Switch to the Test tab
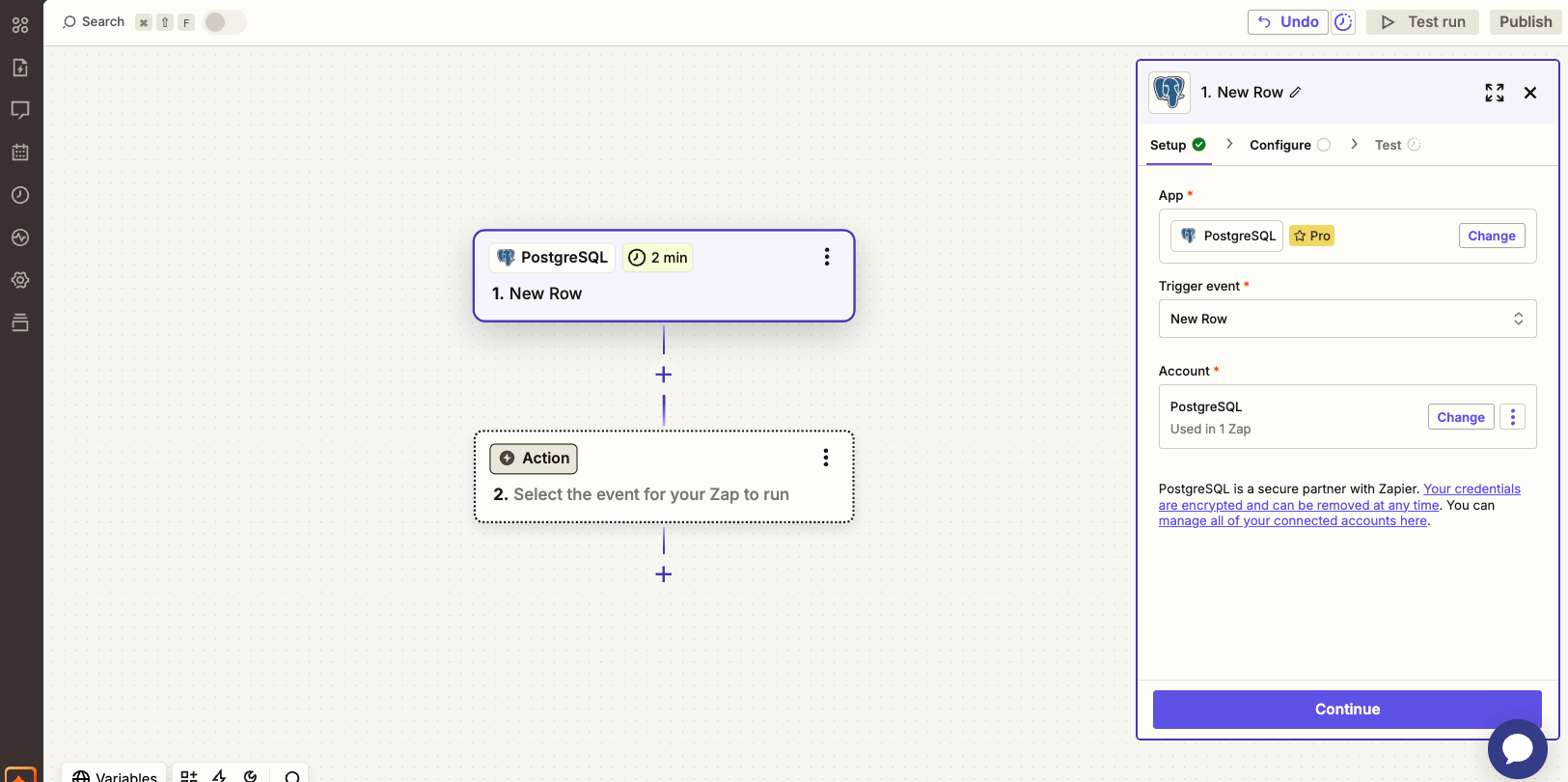This screenshot has height=782, width=1568. tap(1389, 145)
